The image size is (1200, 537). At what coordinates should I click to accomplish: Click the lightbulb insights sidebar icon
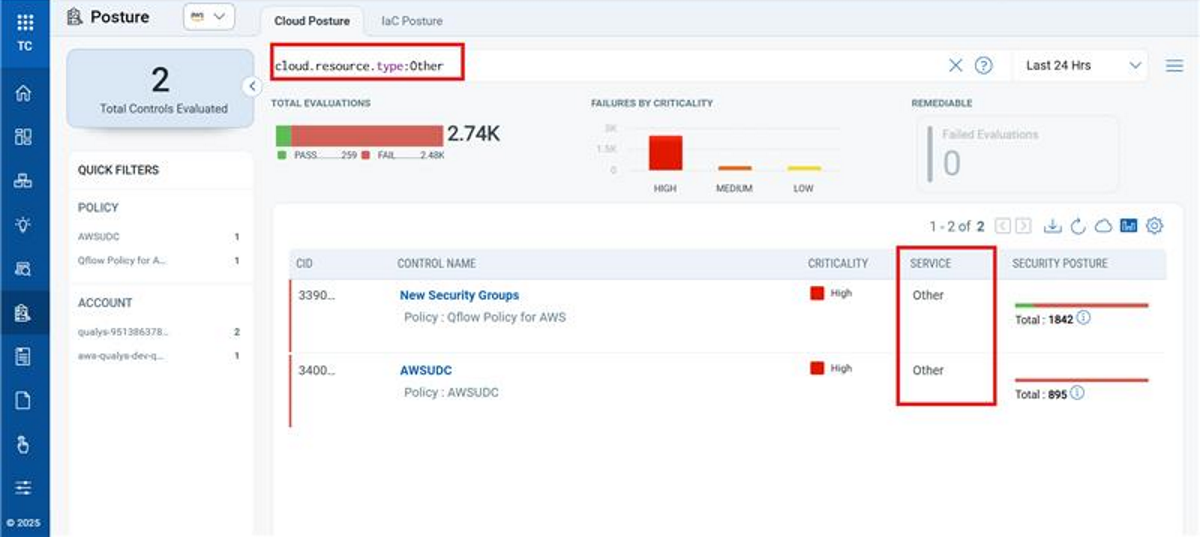point(24,224)
